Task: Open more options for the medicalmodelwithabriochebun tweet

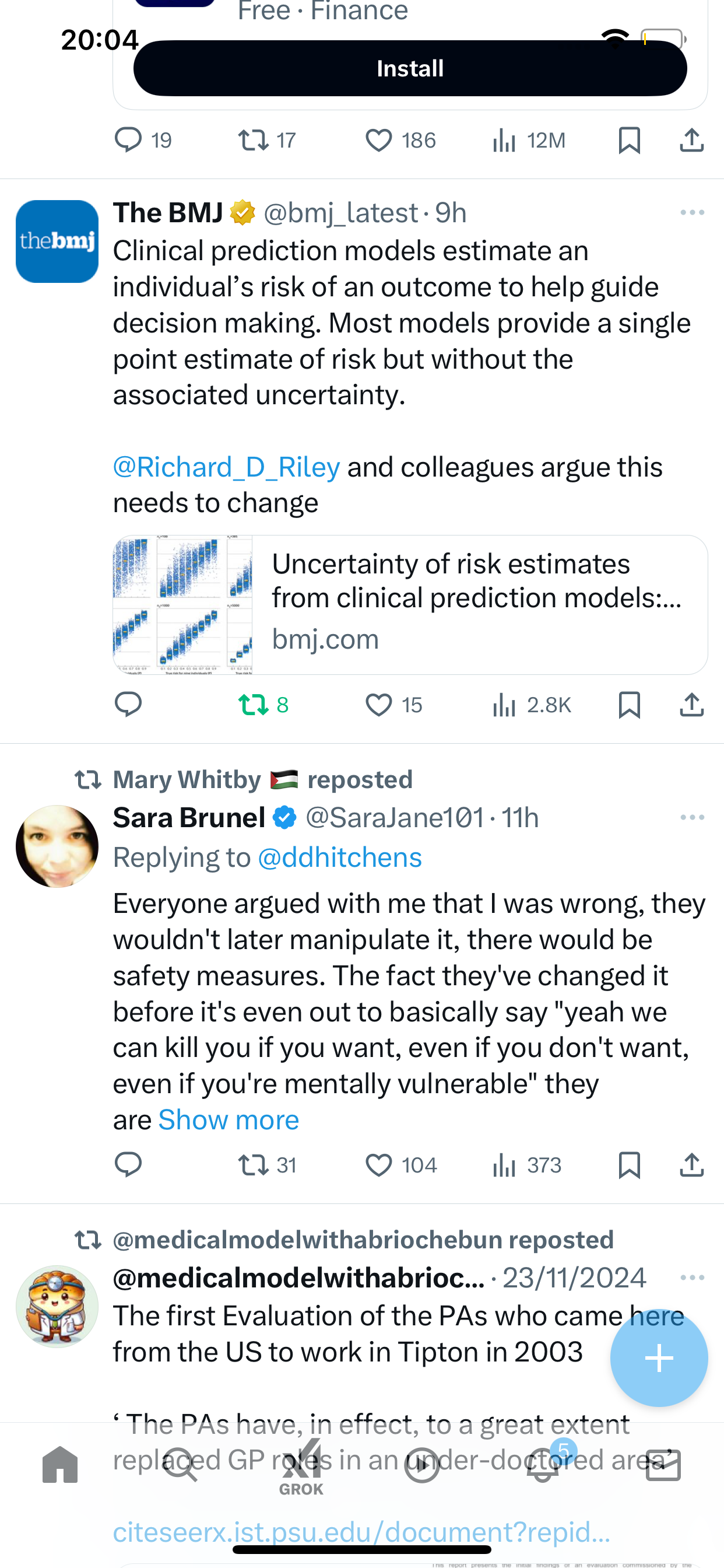Action: pyautogui.click(x=693, y=1277)
